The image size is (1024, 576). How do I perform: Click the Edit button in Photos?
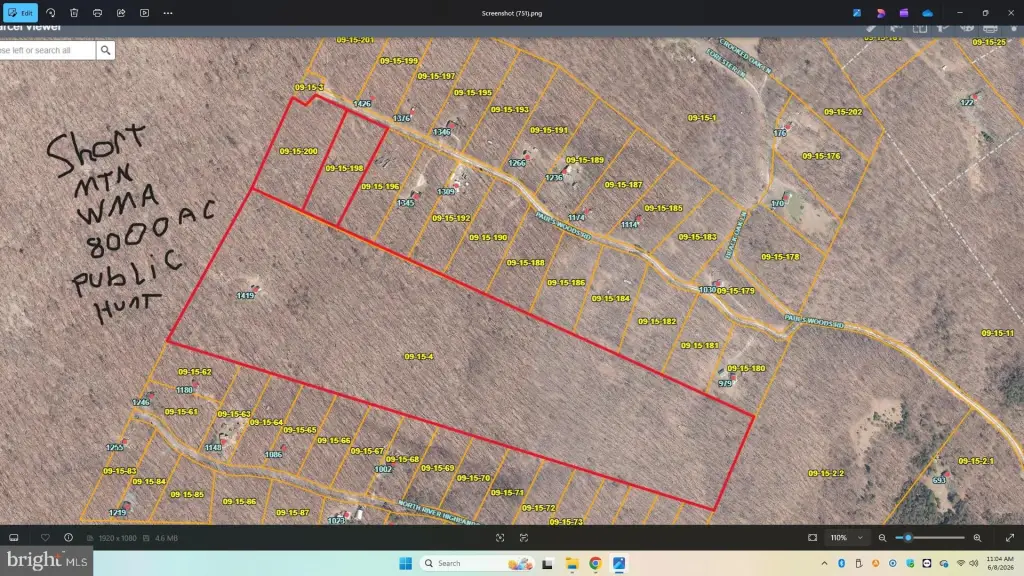(20, 12)
